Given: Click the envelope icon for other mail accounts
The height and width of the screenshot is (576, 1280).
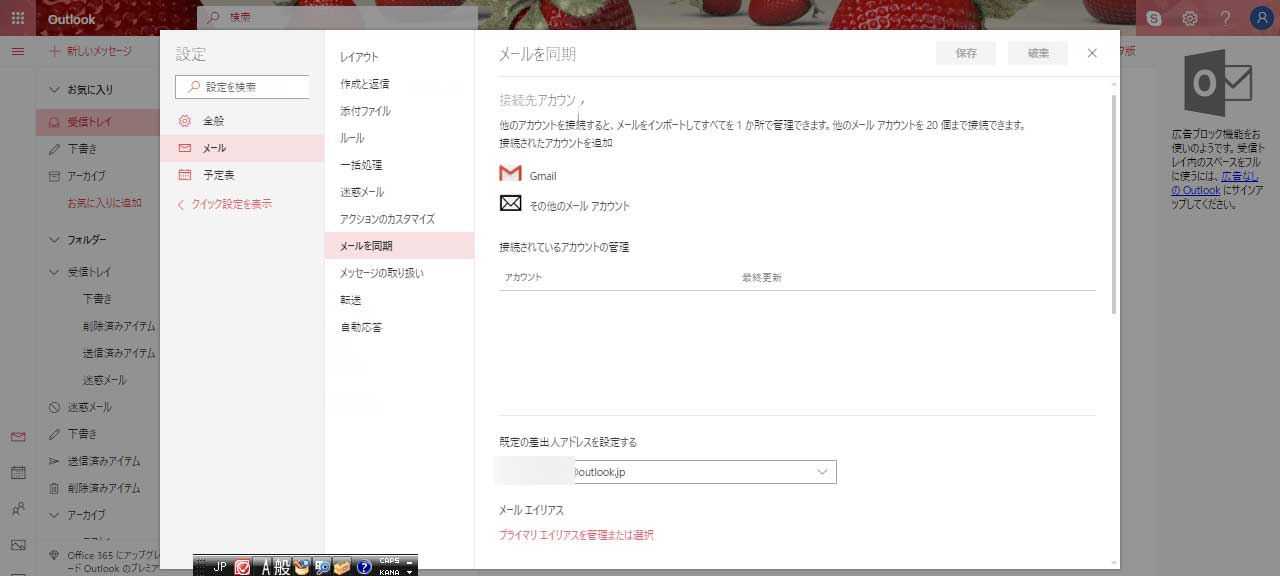Looking at the screenshot, I should coord(511,204).
